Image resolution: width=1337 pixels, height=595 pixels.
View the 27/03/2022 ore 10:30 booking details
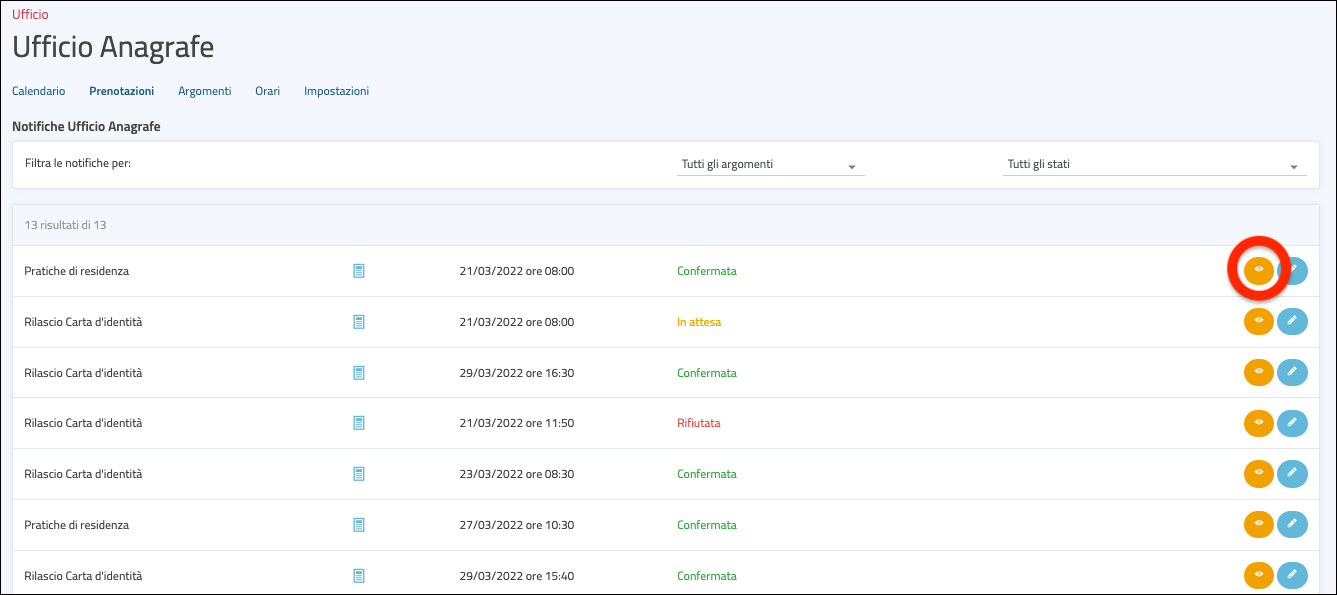(x=1258, y=525)
